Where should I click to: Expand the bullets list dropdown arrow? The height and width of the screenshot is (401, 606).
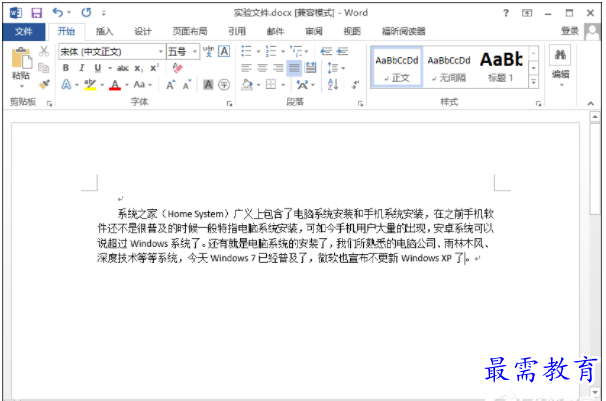click(x=259, y=51)
